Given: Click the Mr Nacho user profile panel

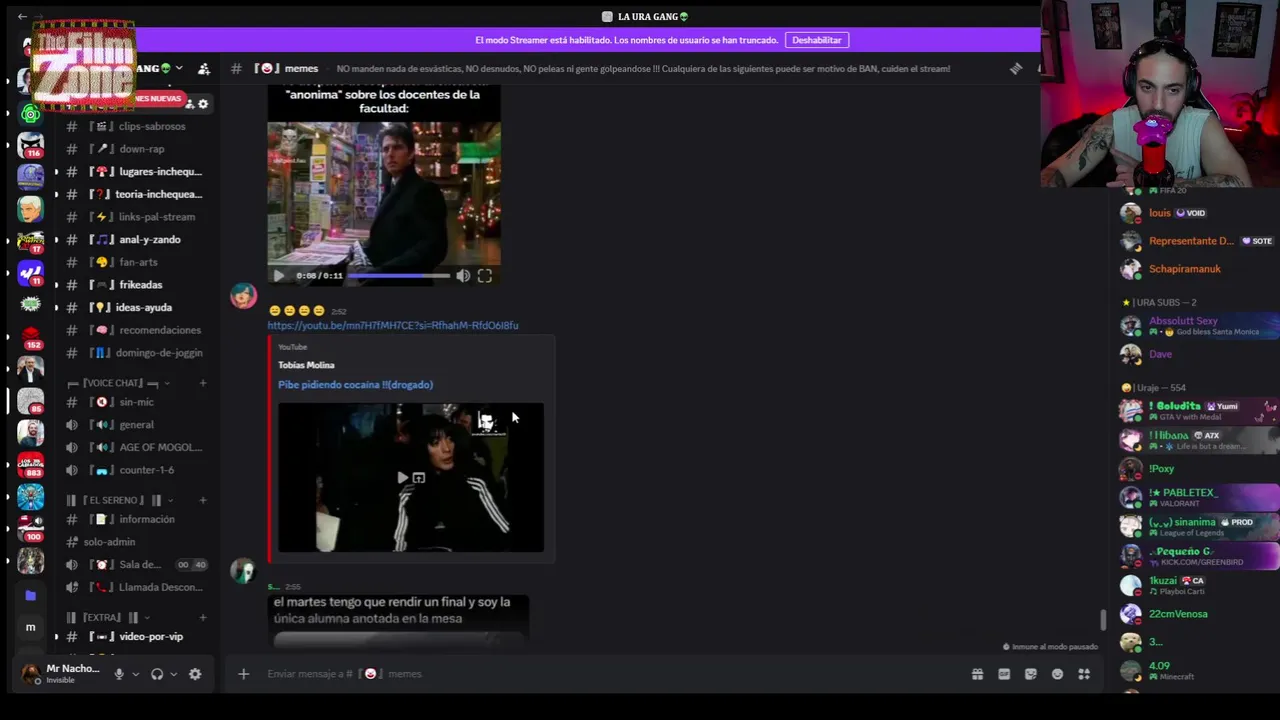Looking at the screenshot, I should 60,674.
